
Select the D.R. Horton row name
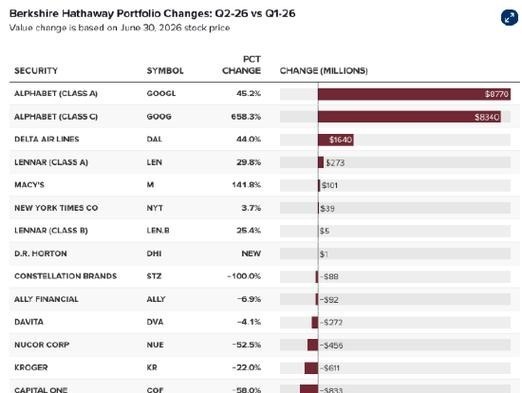tap(41, 253)
